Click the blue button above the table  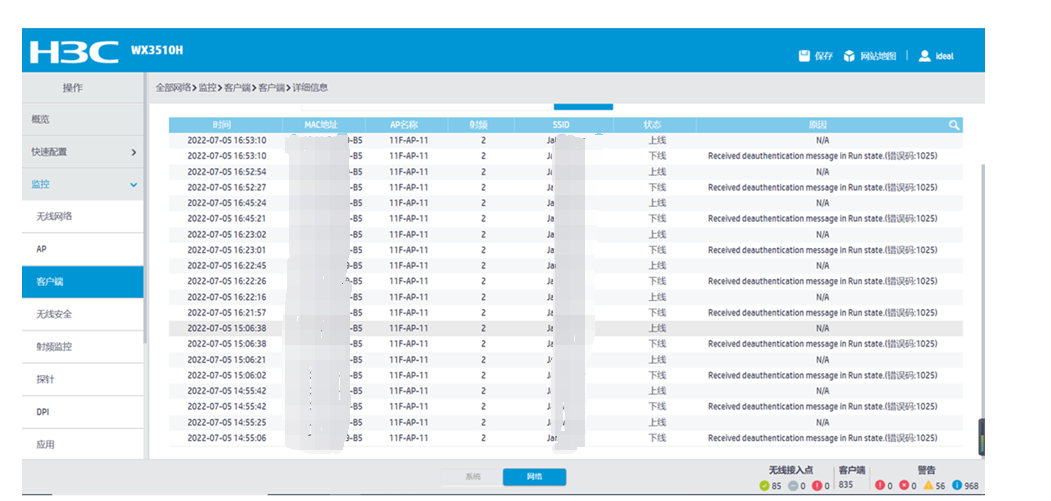(583, 106)
